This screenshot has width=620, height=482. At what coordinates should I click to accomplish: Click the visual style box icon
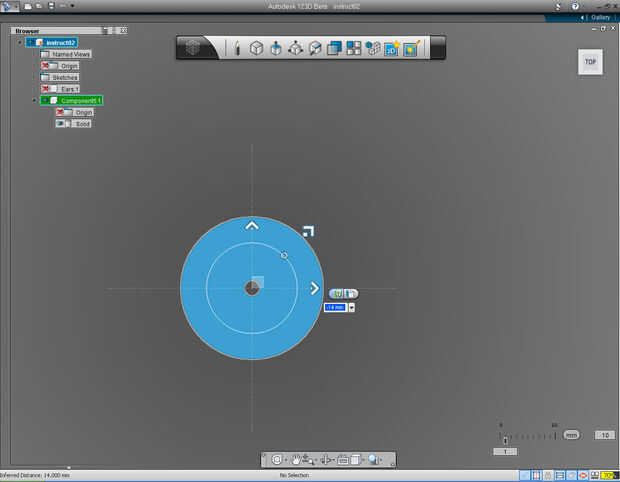coord(355,459)
